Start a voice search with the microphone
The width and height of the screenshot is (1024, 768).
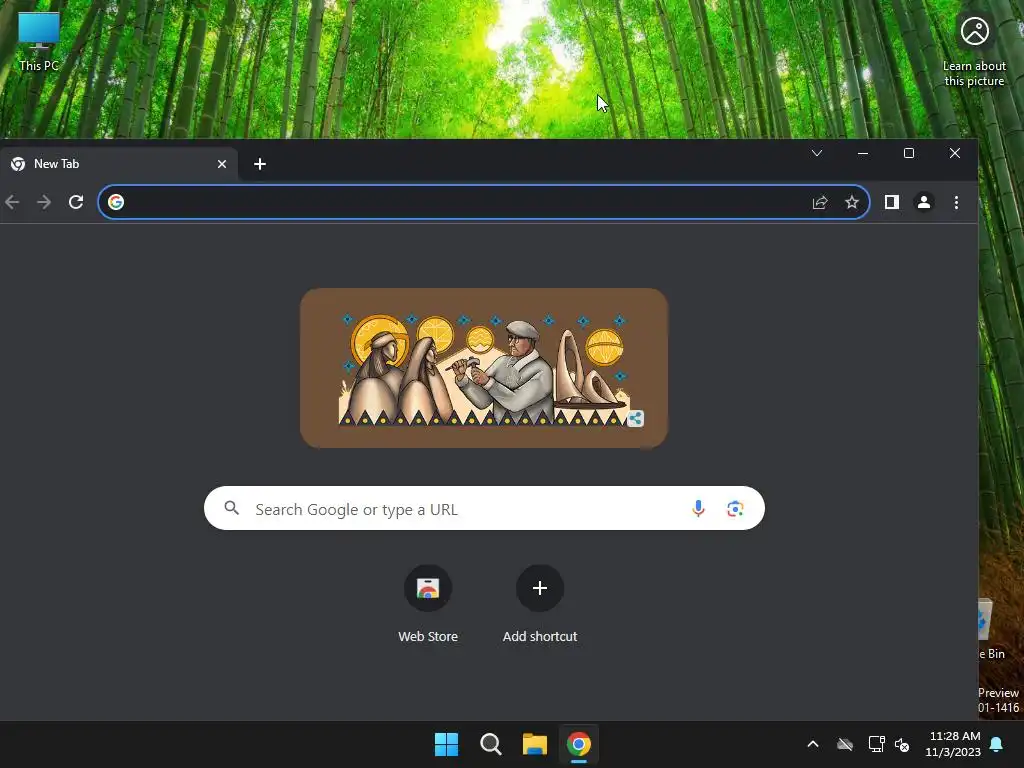pos(698,508)
